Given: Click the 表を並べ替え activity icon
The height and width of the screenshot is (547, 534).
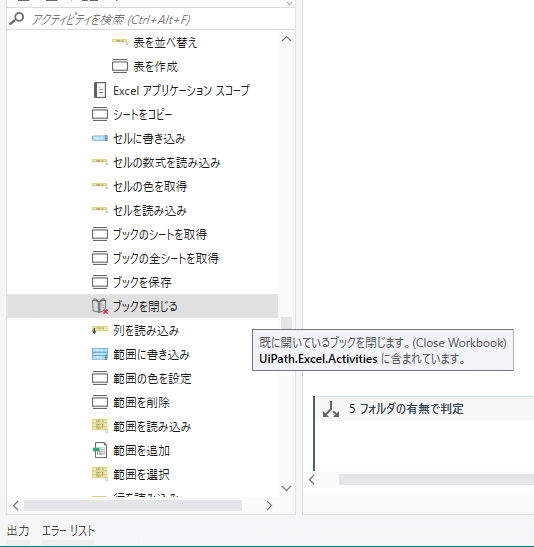Looking at the screenshot, I should click(120, 42).
